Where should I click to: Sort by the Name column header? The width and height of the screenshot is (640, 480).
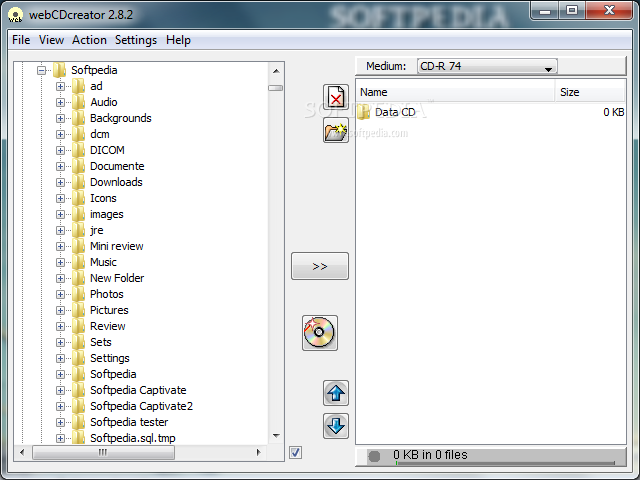455,92
